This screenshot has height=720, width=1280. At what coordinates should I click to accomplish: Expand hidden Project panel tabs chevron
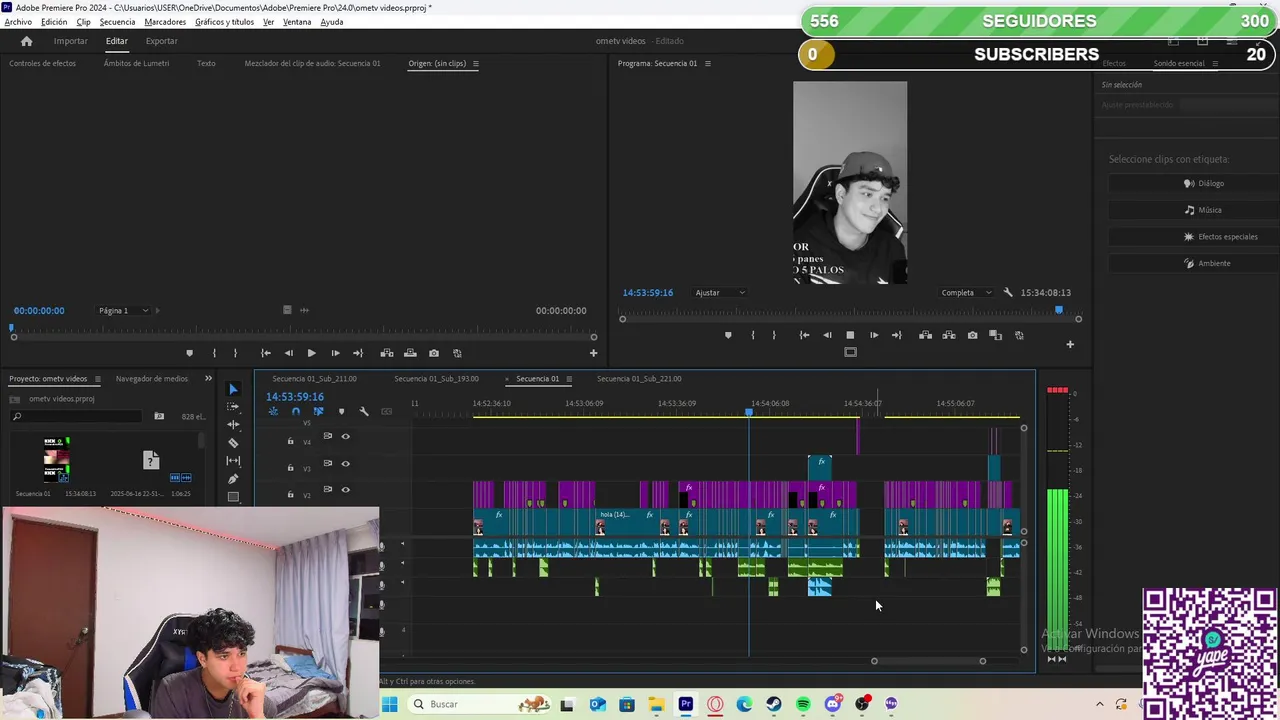tap(208, 379)
